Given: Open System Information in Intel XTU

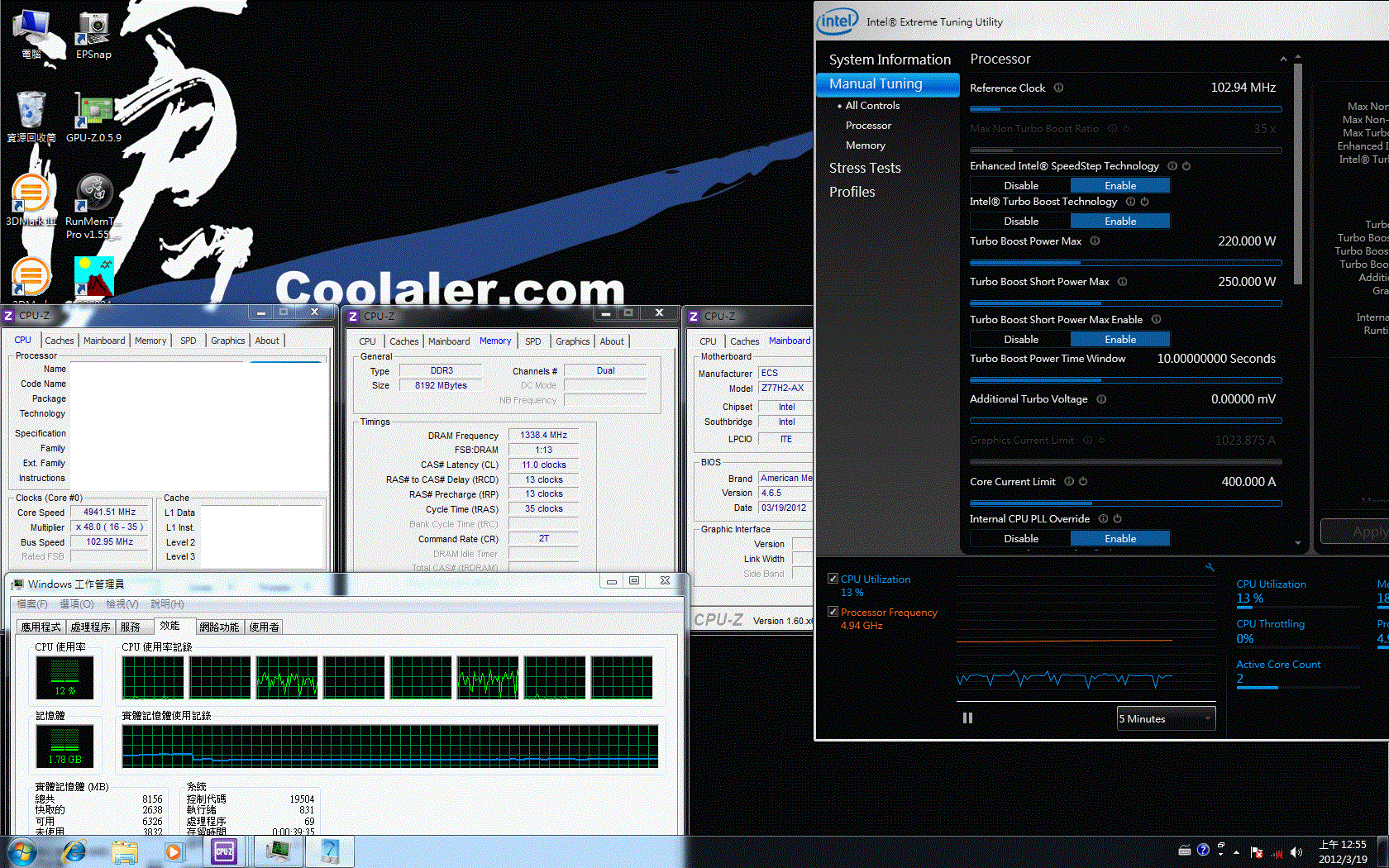Looking at the screenshot, I should (890, 60).
